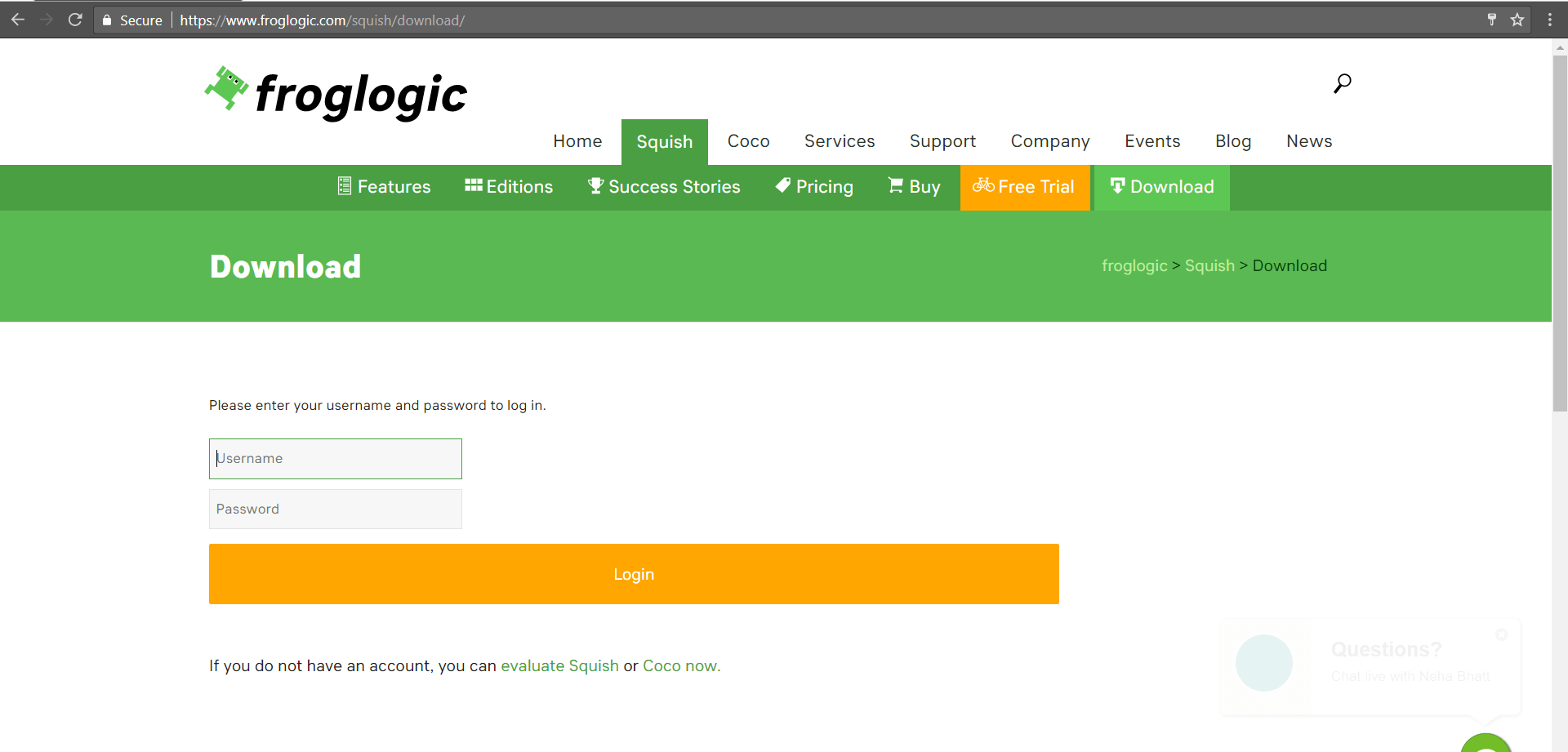1568x752 pixels.
Task: Click the browser reload icon
Action: point(75,20)
